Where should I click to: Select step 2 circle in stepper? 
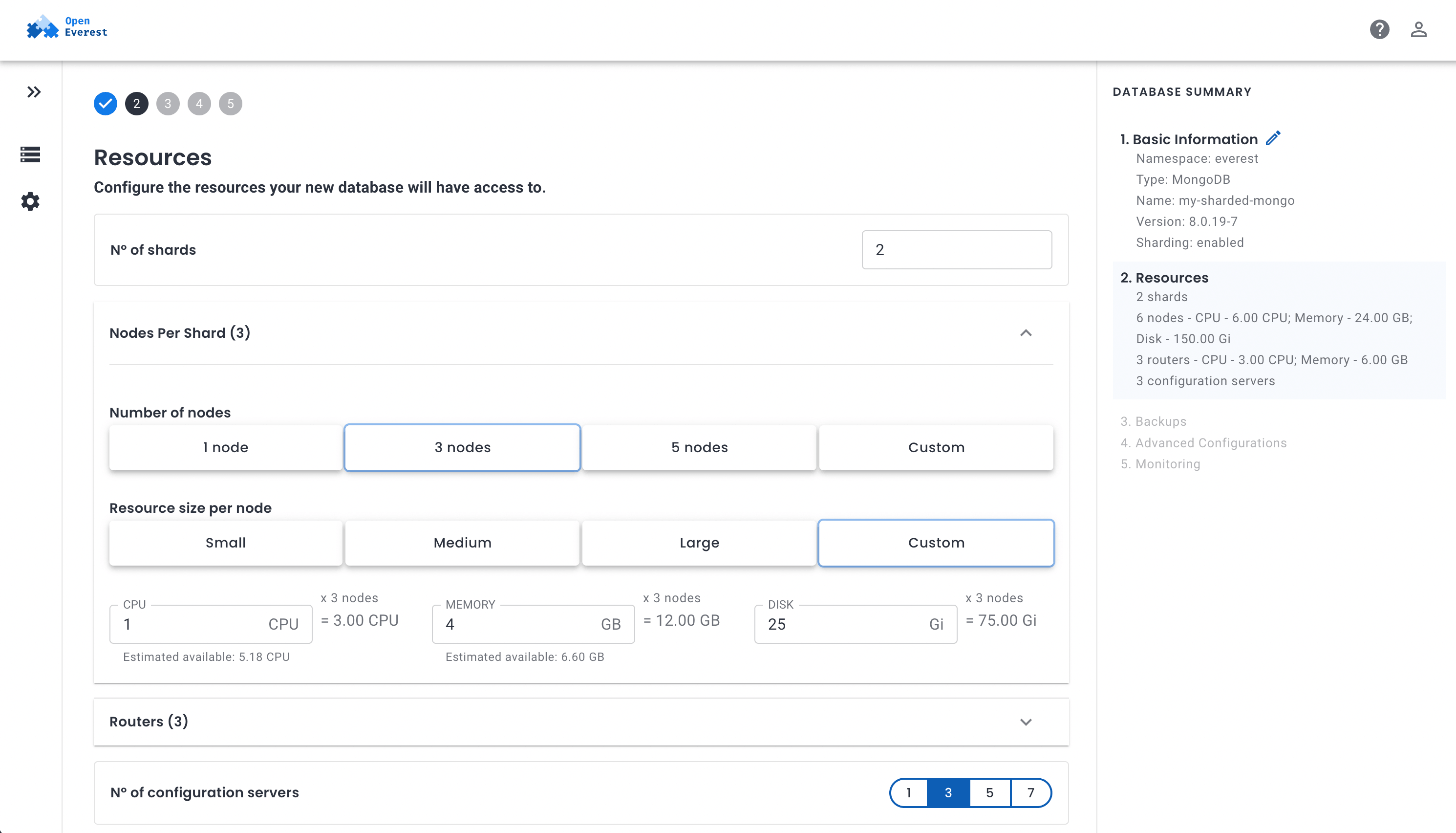click(x=137, y=104)
